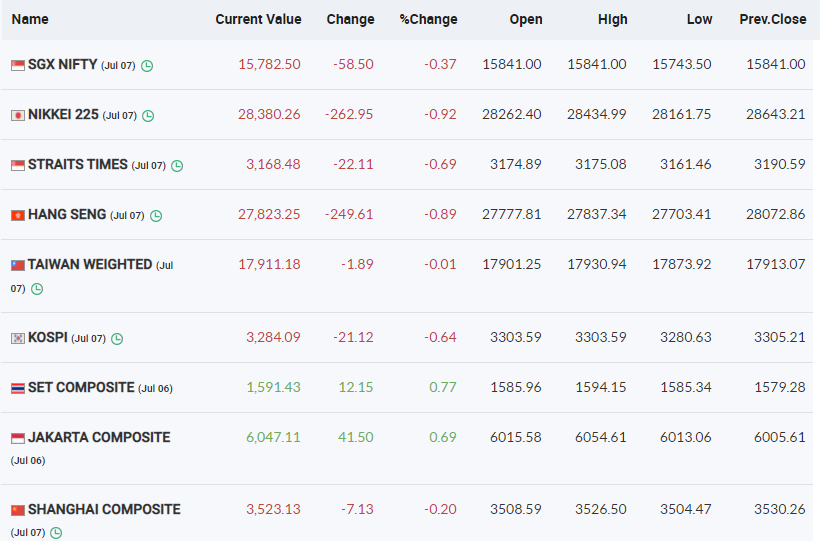Click the clock icon next to KOSPI
Viewport: 820px width, 541px height.
(117, 339)
